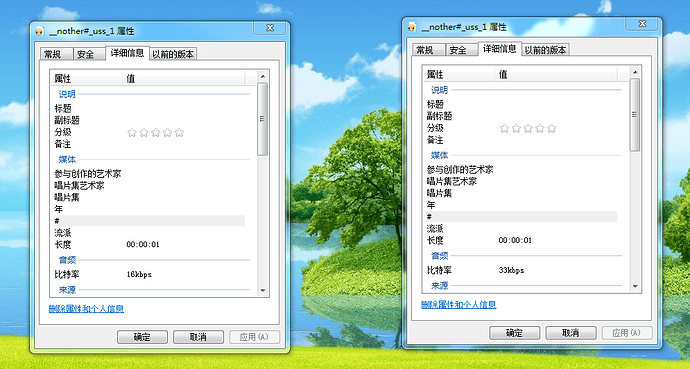Click scroll down arrow in right property list
This screenshot has width=690, height=369.
point(635,286)
